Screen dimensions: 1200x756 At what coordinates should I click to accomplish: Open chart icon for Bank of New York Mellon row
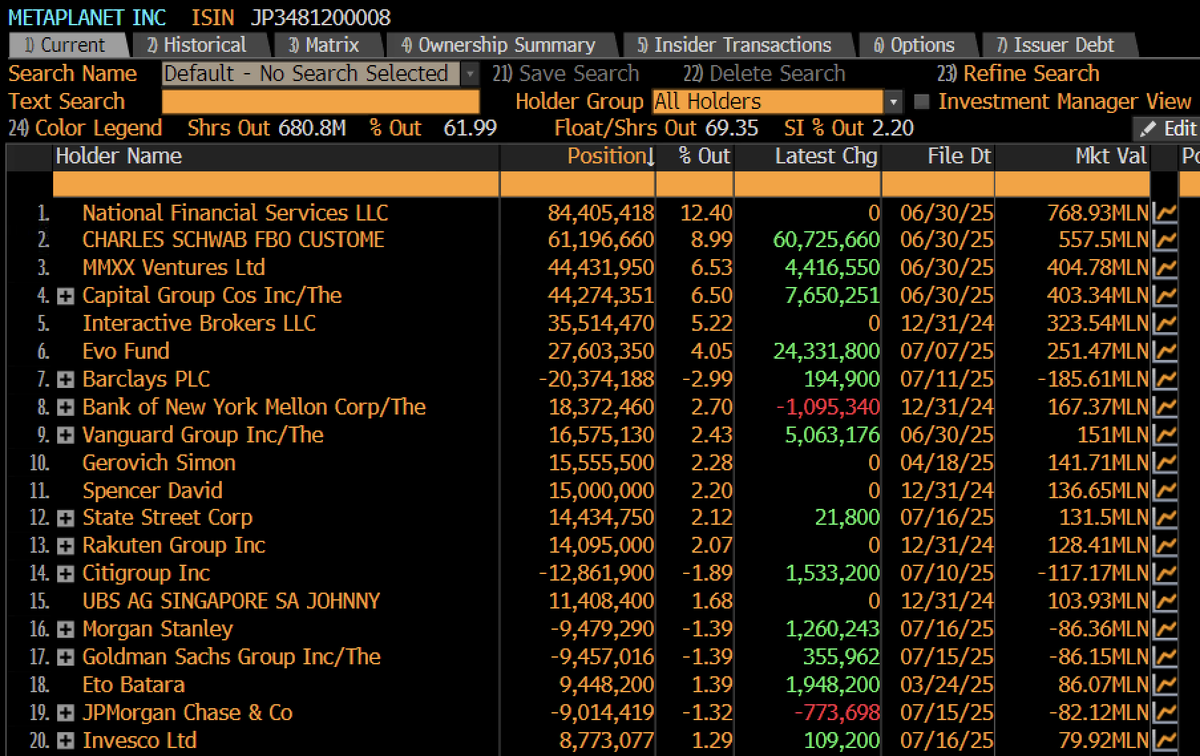click(1164, 407)
